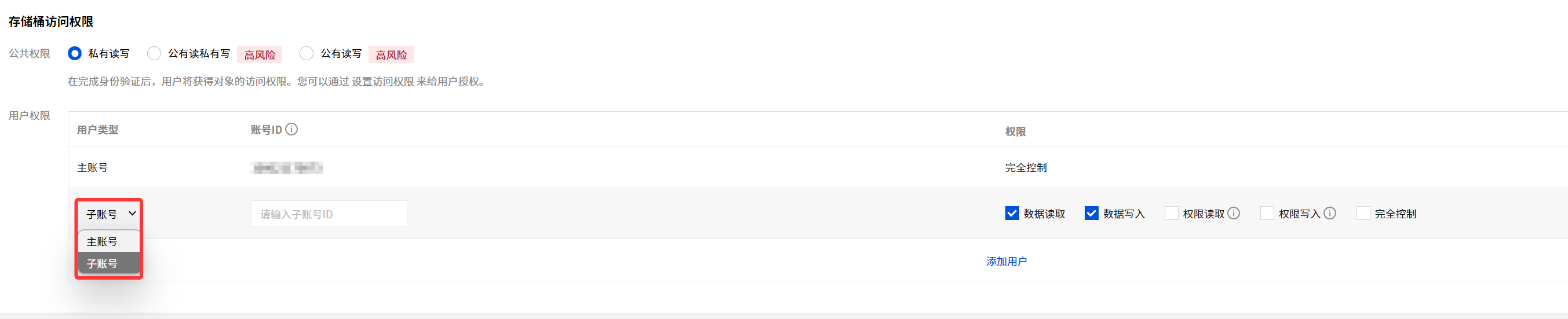Image resolution: width=1568 pixels, height=319 pixels.
Task: Uncheck the 数据写入 checkbox
Action: click(x=1091, y=213)
